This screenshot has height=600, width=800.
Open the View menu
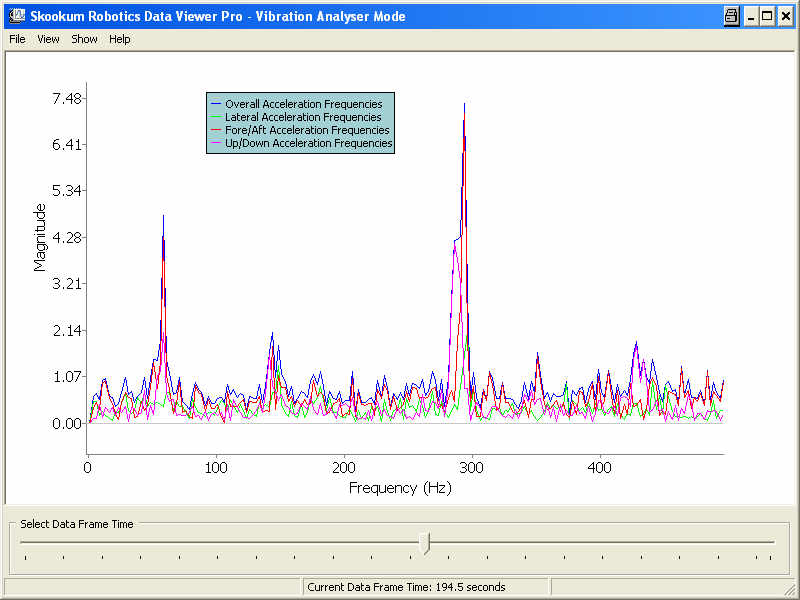(x=48, y=39)
